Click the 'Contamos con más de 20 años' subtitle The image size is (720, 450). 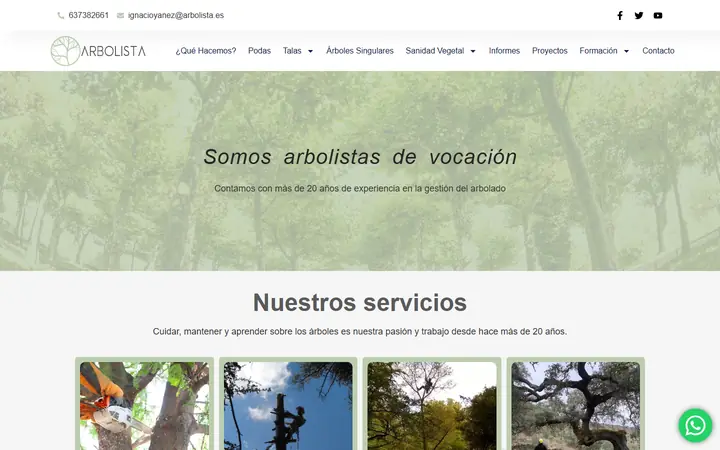(360, 189)
